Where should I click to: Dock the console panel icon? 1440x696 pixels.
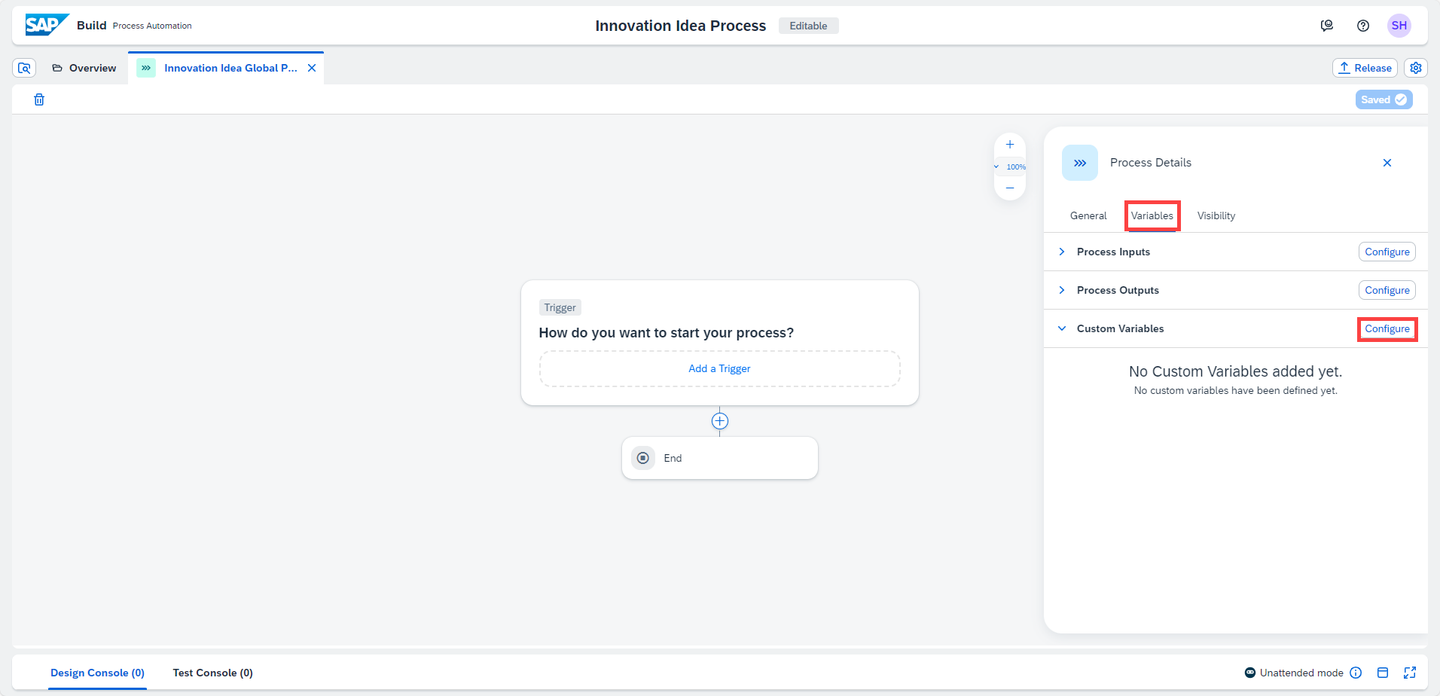pos(1383,673)
